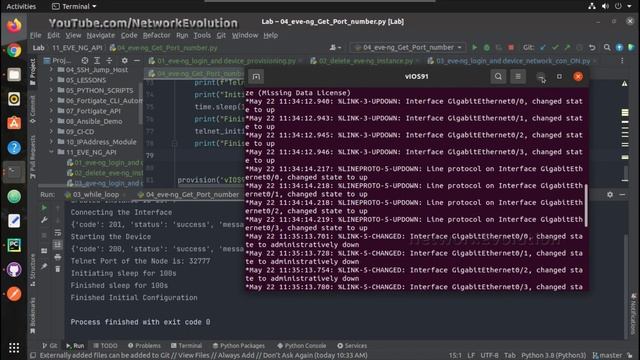Image resolution: width=640 pixels, height=360 pixels.
Task: Open Help from the dock
Action: point(14,148)
